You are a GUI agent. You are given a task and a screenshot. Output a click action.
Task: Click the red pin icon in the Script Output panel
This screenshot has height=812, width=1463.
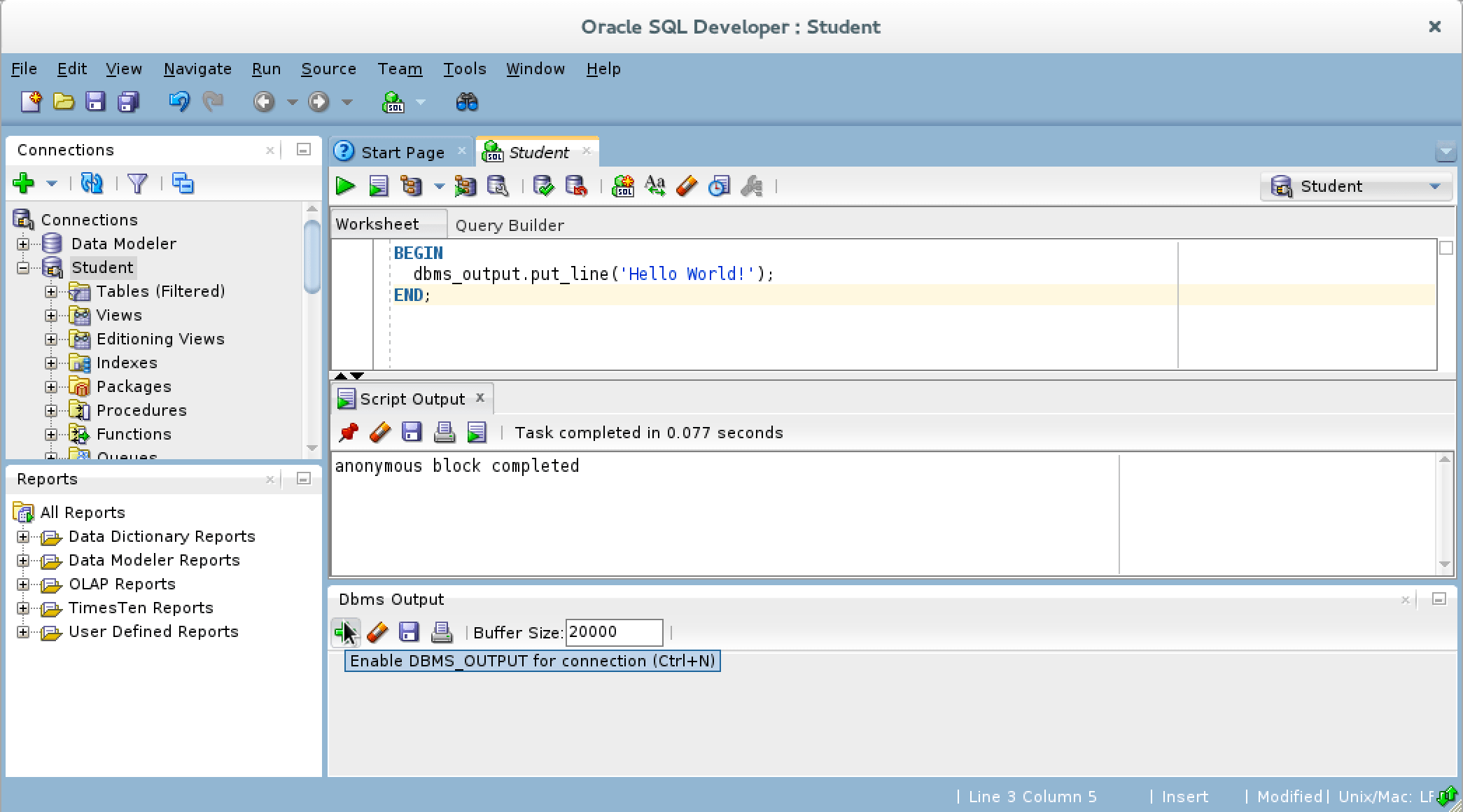(348, 433)
